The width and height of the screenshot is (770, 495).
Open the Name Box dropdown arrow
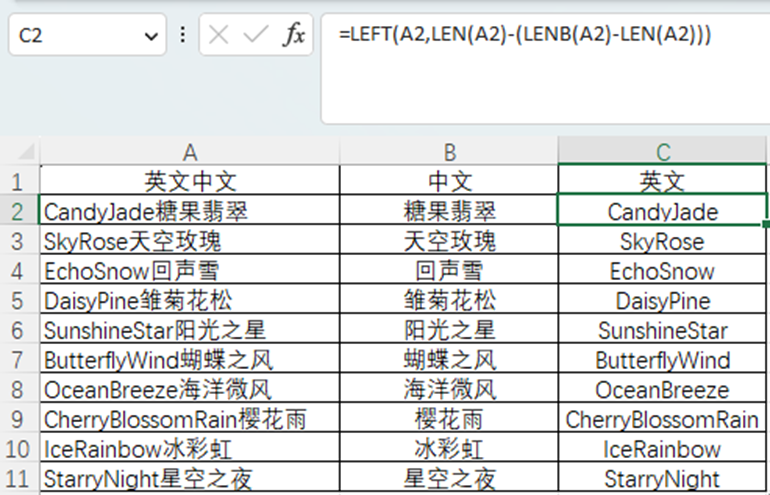click(x=151, y=36)
